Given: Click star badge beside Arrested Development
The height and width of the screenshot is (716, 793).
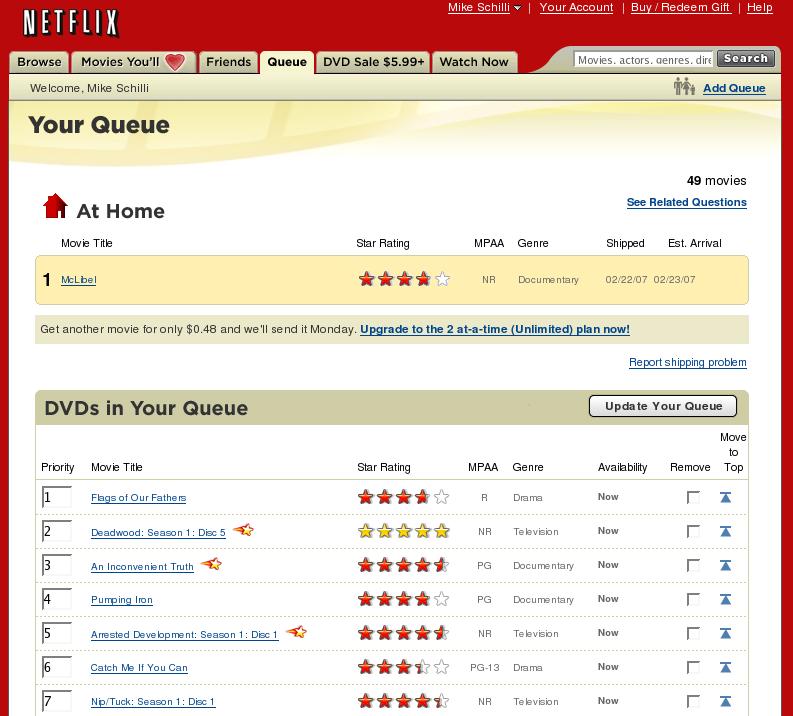Looking at the screenshot, I should 296,632.
